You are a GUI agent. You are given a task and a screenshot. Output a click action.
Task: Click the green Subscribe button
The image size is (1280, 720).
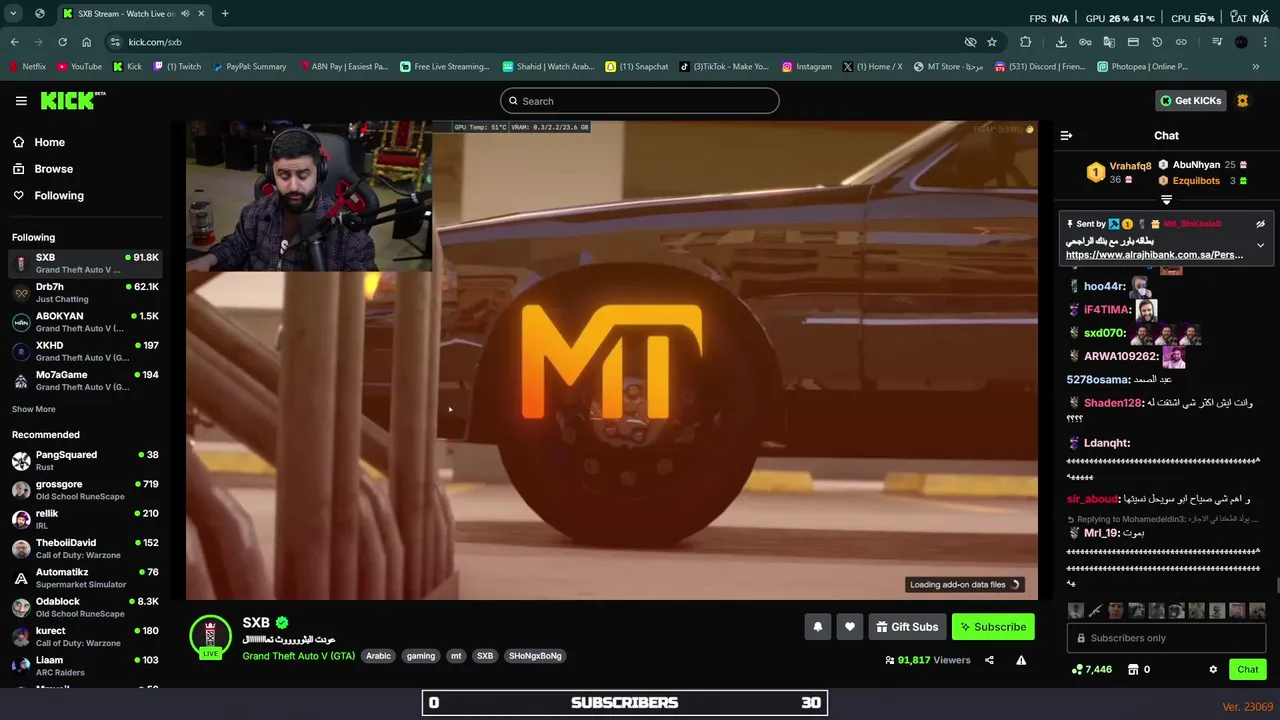click(x=993, y=627)
